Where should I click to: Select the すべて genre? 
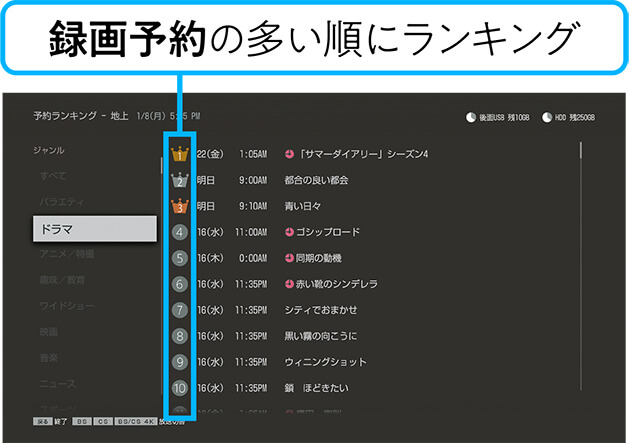tap(53, 176)
